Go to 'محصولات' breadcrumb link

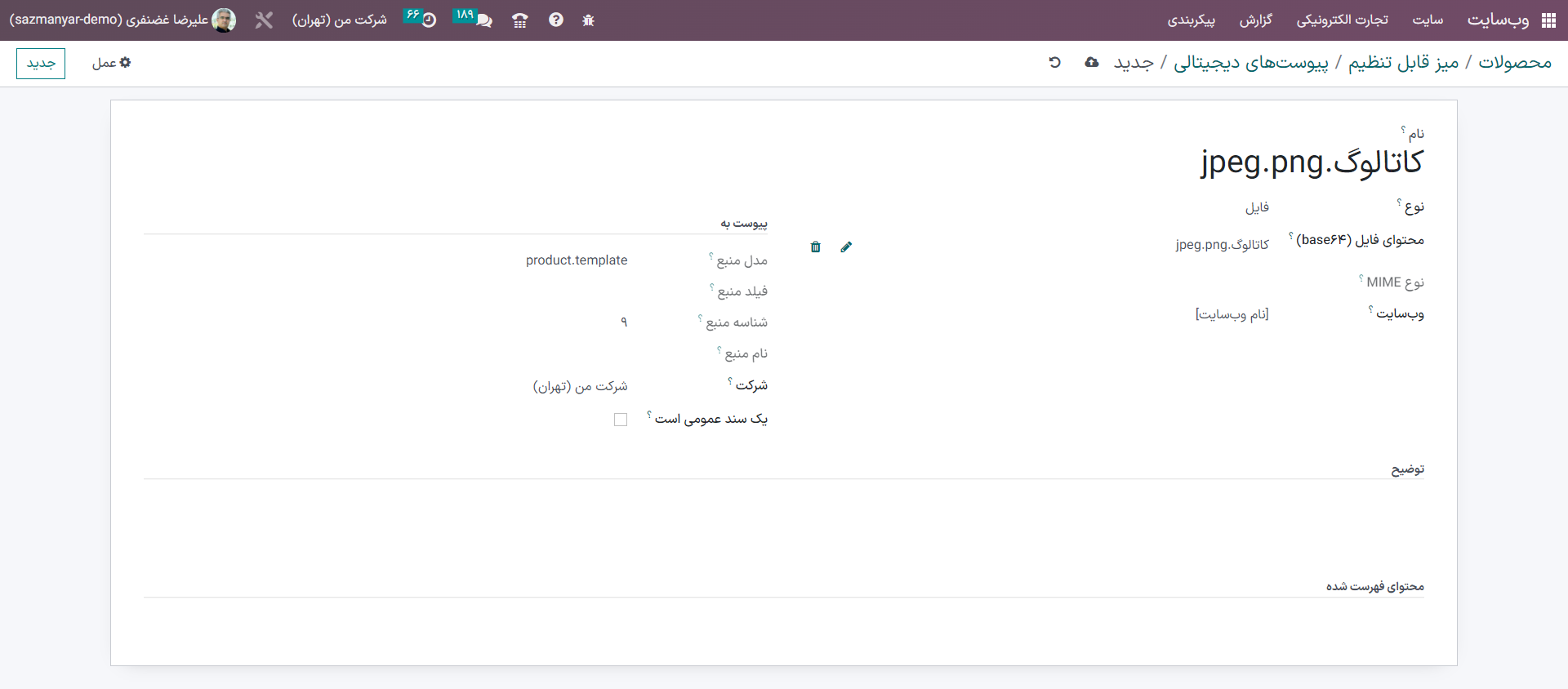pyautogui.click(x=1514, y=63)
